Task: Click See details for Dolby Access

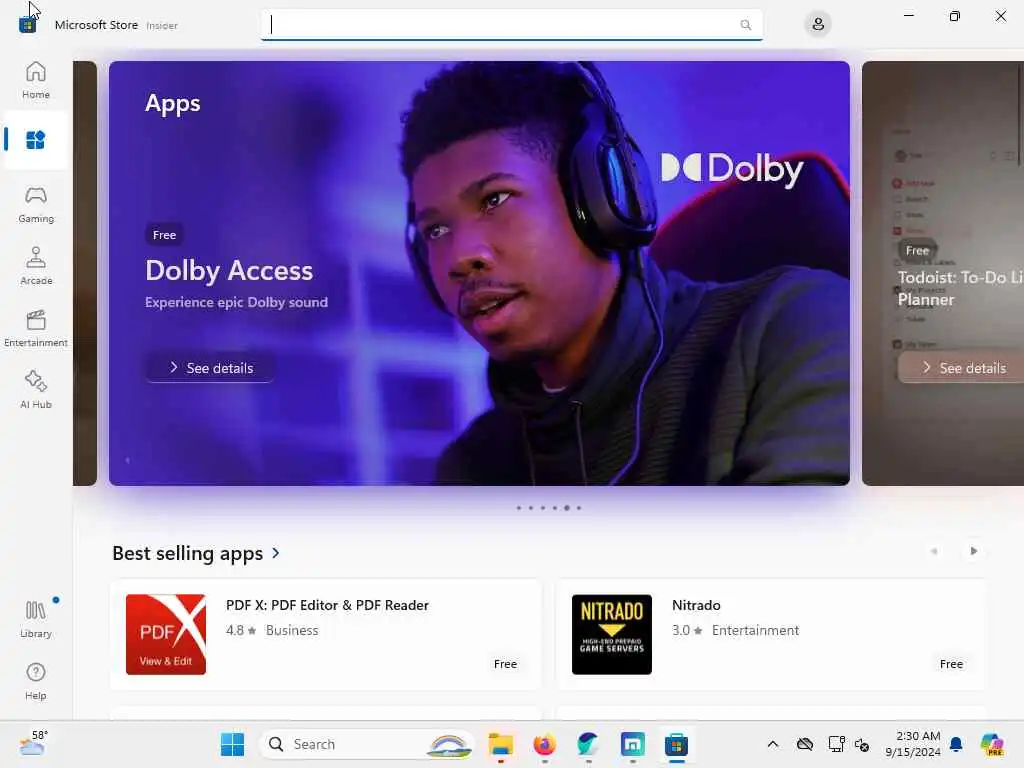Action: pyautogui.click(x=210, y=368)
